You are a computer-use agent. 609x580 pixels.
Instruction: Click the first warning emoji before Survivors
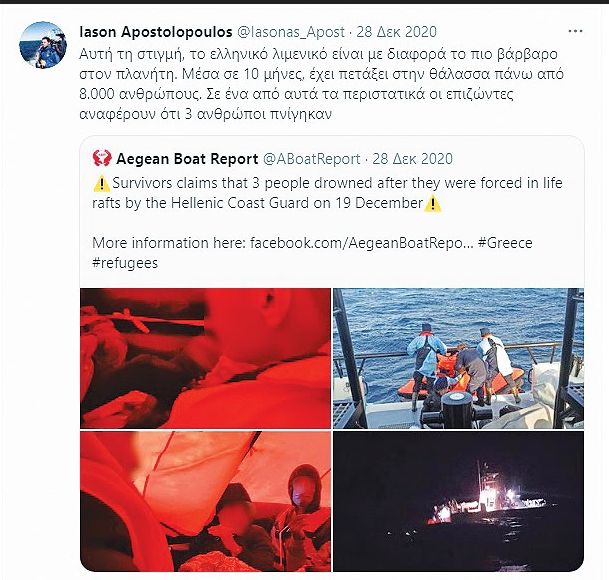coord(102,183)
